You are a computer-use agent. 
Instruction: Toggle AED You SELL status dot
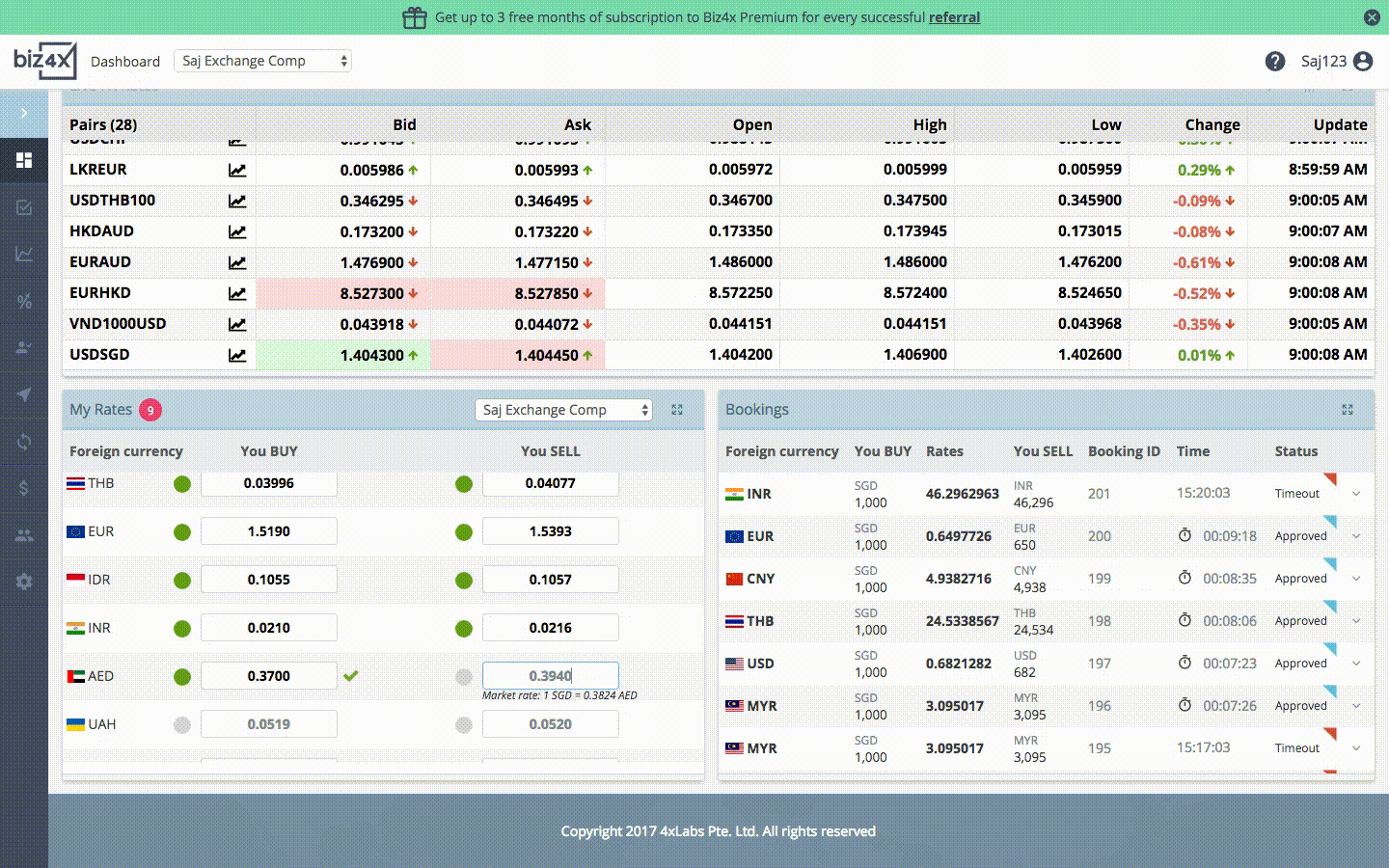[464, 677]
